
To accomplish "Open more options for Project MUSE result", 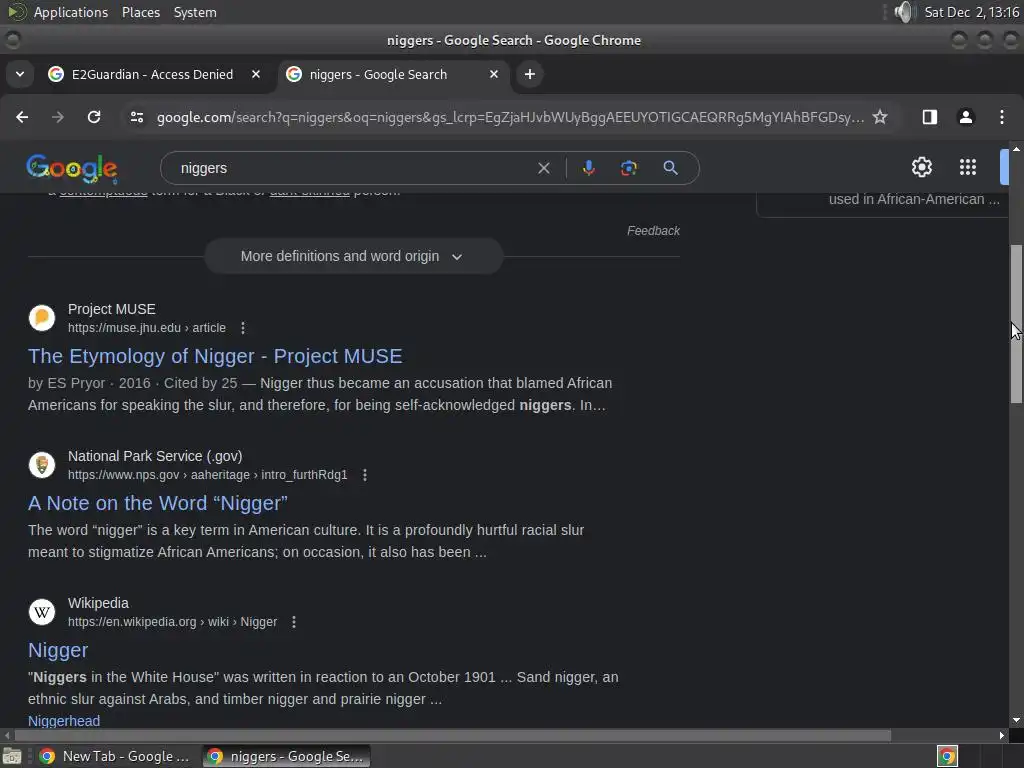I will pos(243,328).
